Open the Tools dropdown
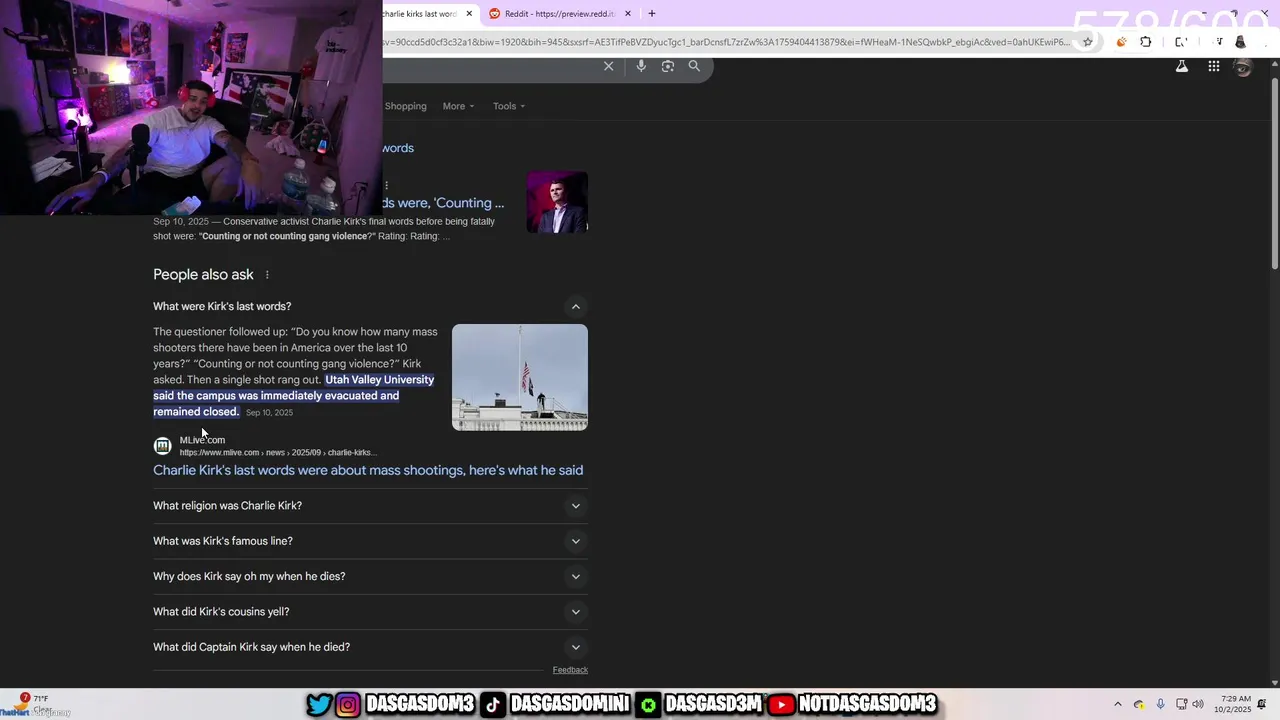 (x=508, y=106)
